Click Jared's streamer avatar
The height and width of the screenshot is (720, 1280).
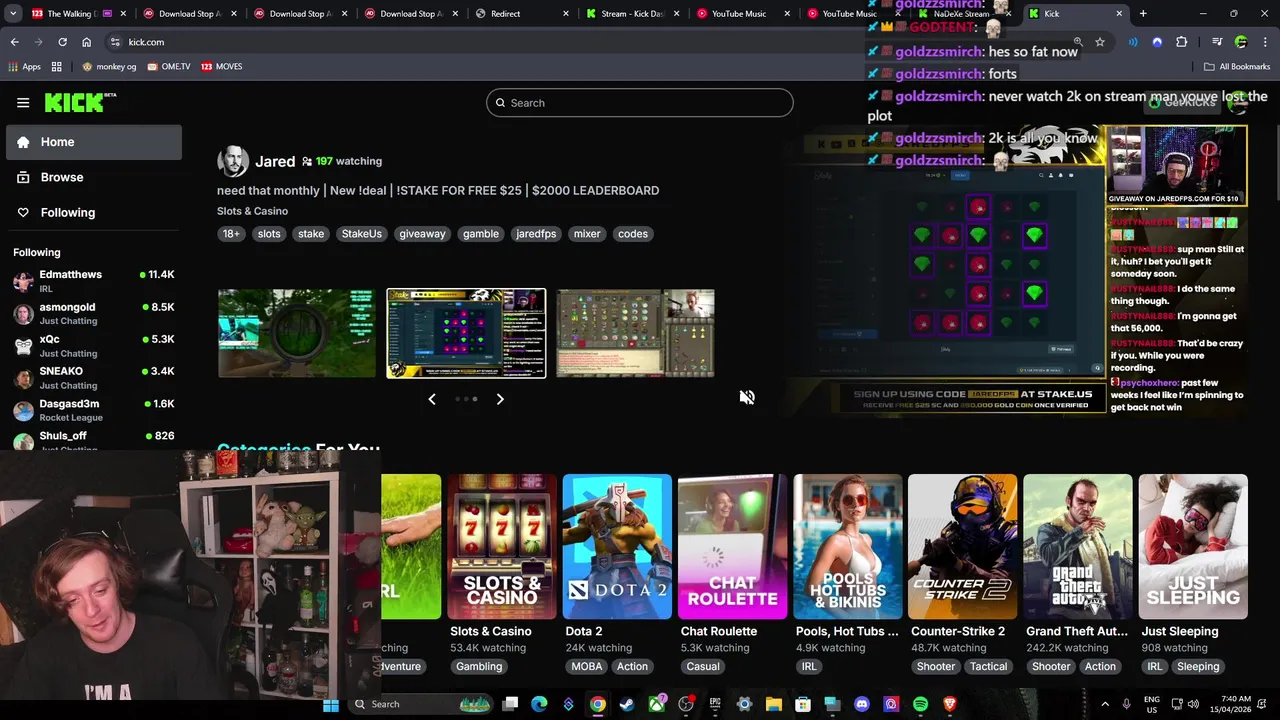[x=233, y=161]
